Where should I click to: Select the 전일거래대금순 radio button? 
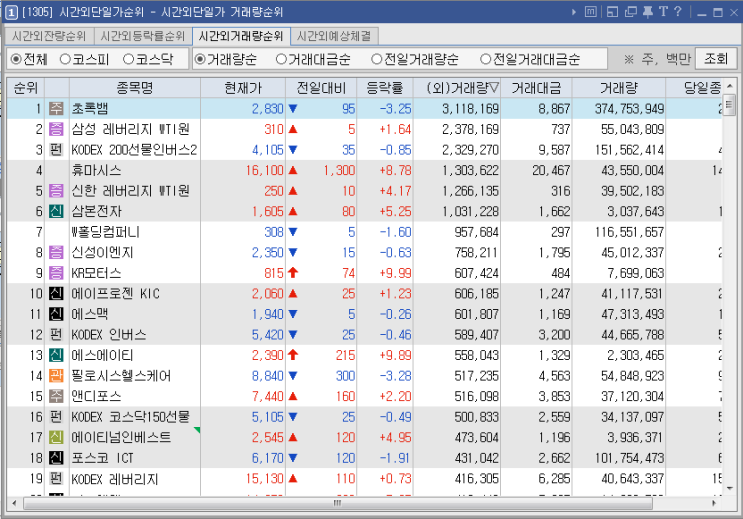tap(486, 59)
